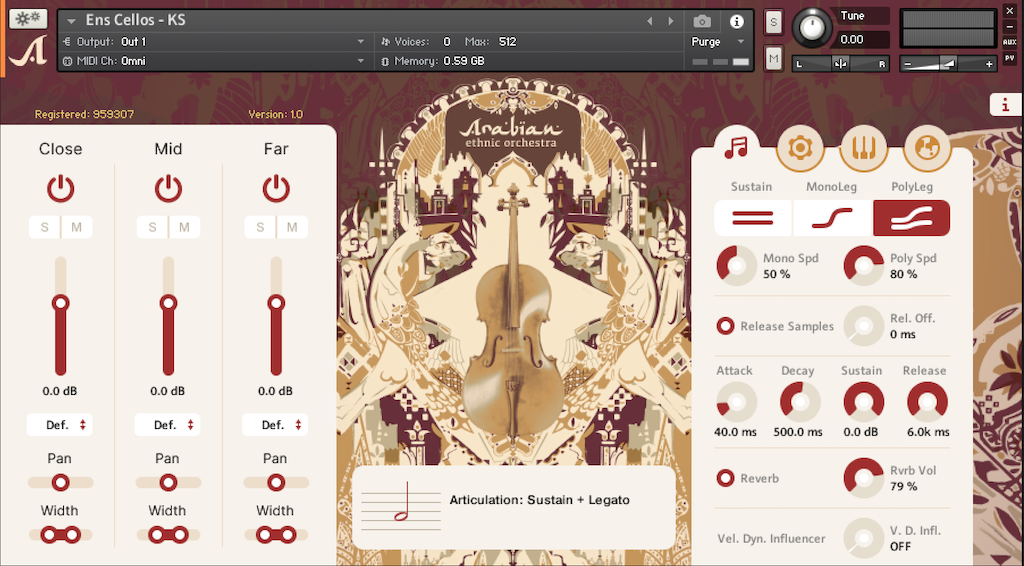Click the Sustain envelope knob
Screen dimensions: 1024x566
[x=863, y=401]
